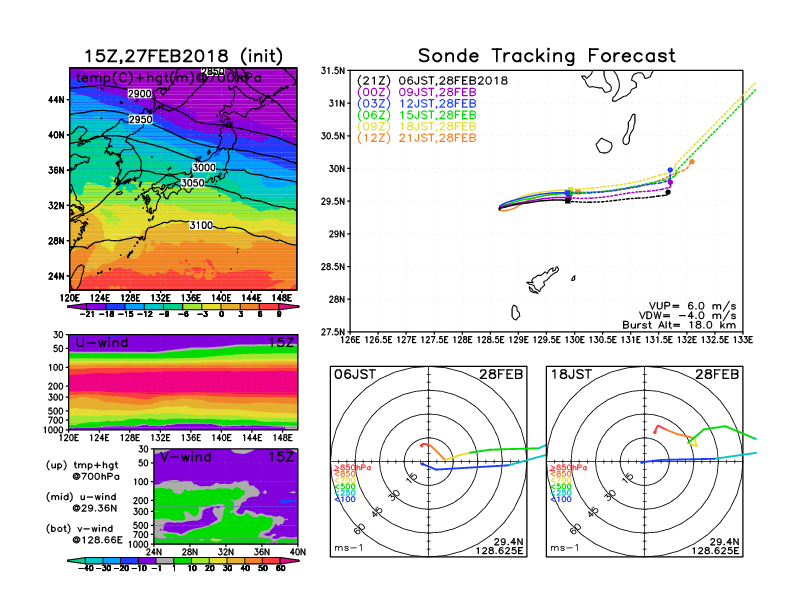Click the 'Burst Alt= 18.0 km' value
This screenshot has height=612, width=792.
[679, 325]
